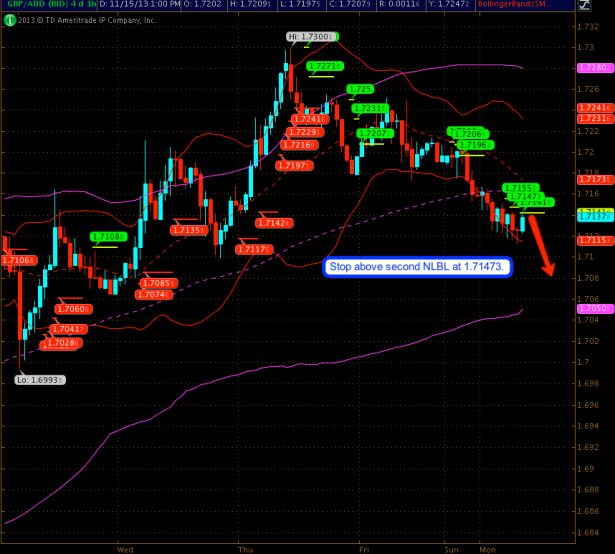Click the 1.732 tick on the price axis
Image resolution: width=615 pixels, height=554 pixels.
pos(588,27)
